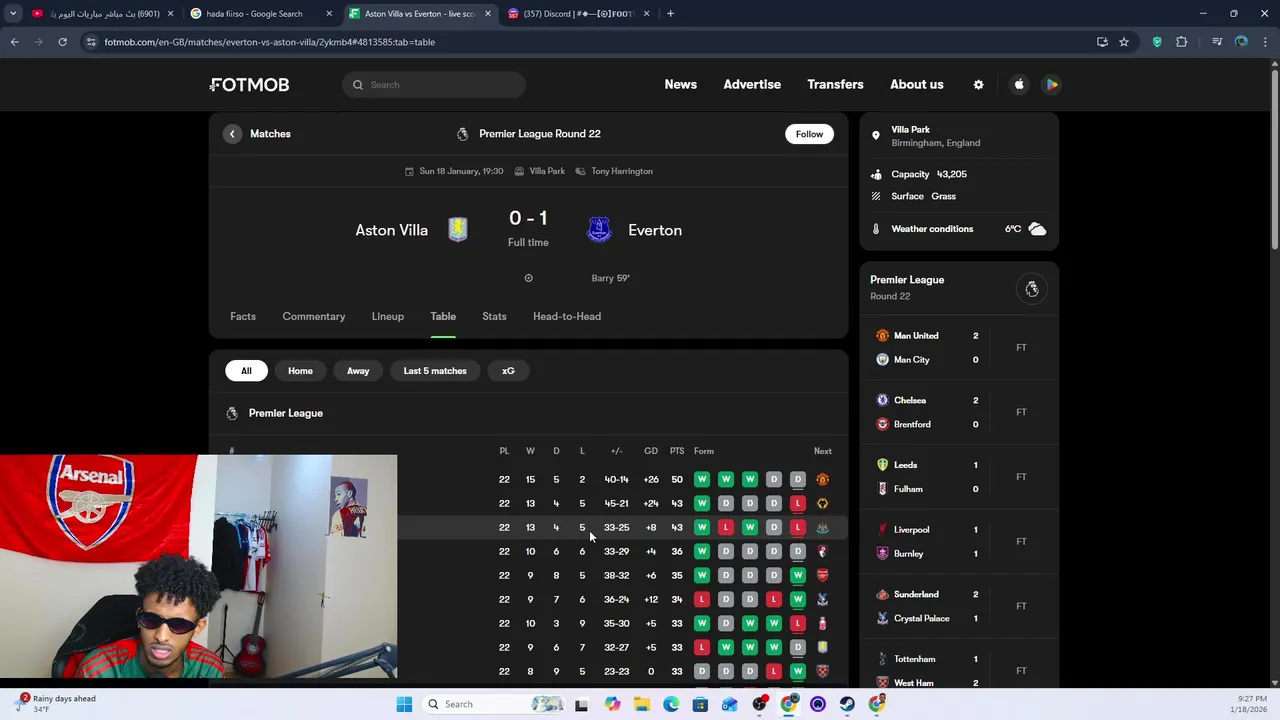Switch to the Head-to-Head tab
Image resolution: width=1280 pixels, height=720 pixels.
(x=567, y=317)
